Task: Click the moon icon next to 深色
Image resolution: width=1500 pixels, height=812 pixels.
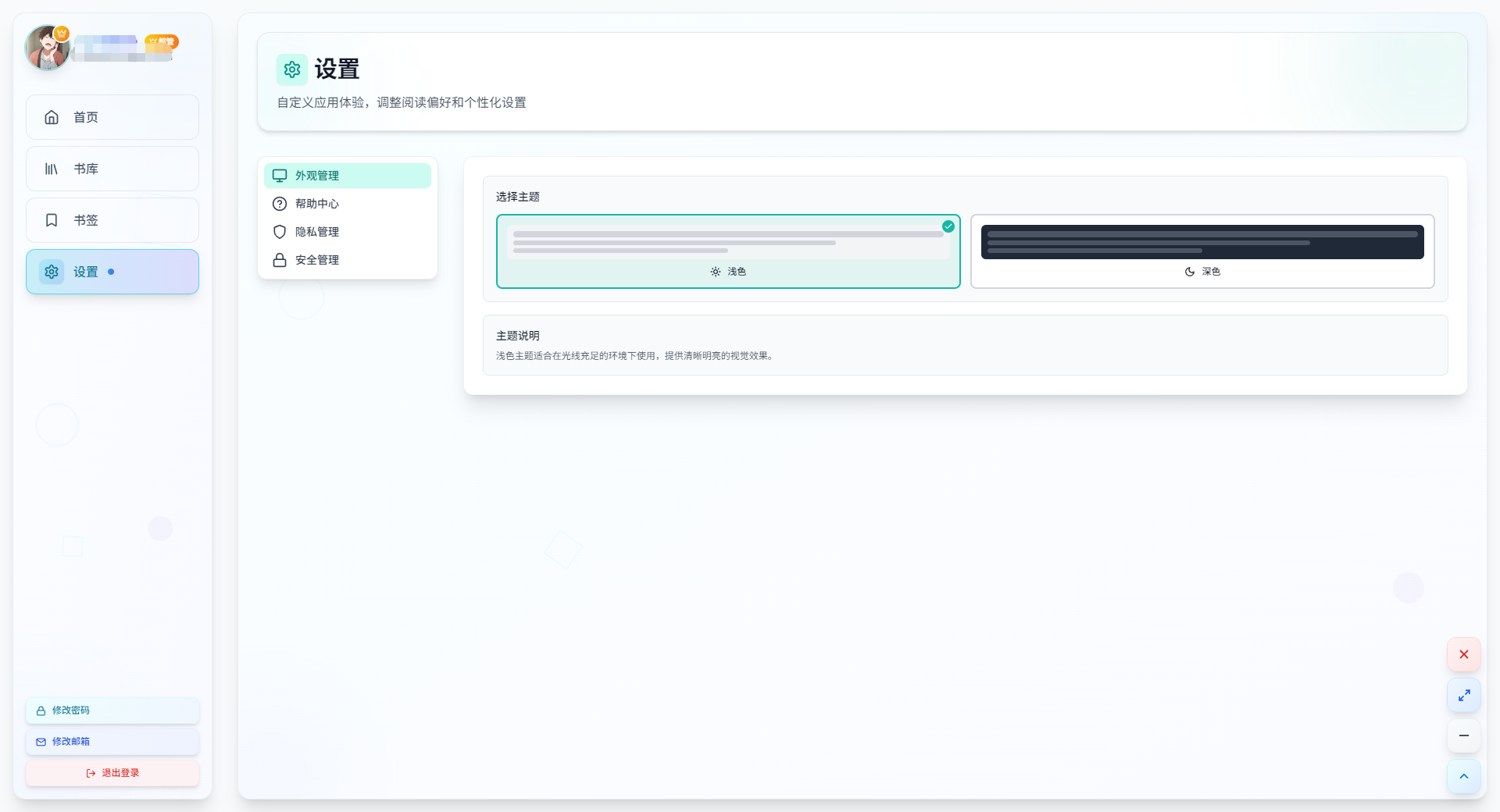Action: (x=1190, y=272)
